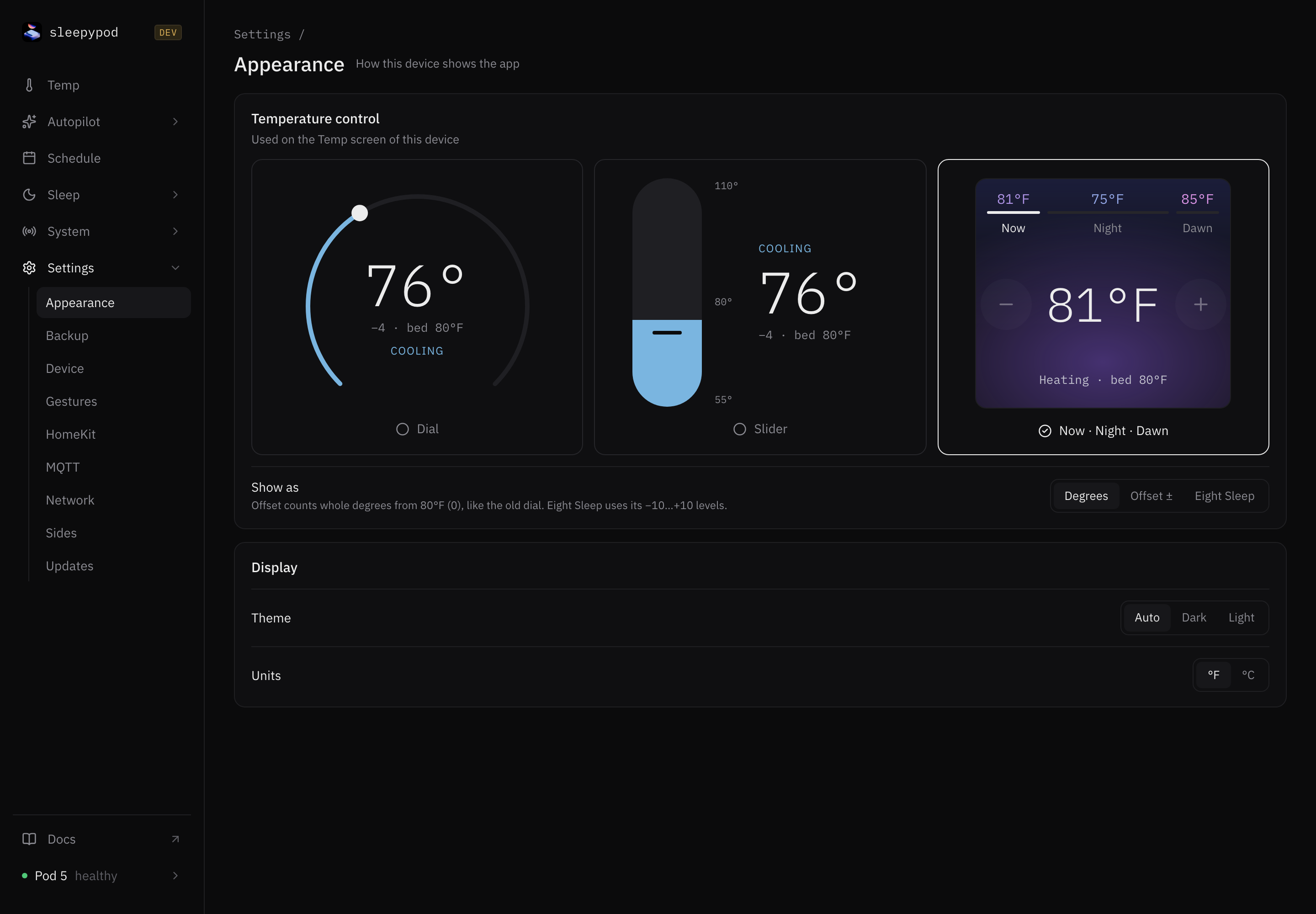Open the HomeKit settings page
The width and height of the screenshot is (1316, 914).
(x=113, y=434)
